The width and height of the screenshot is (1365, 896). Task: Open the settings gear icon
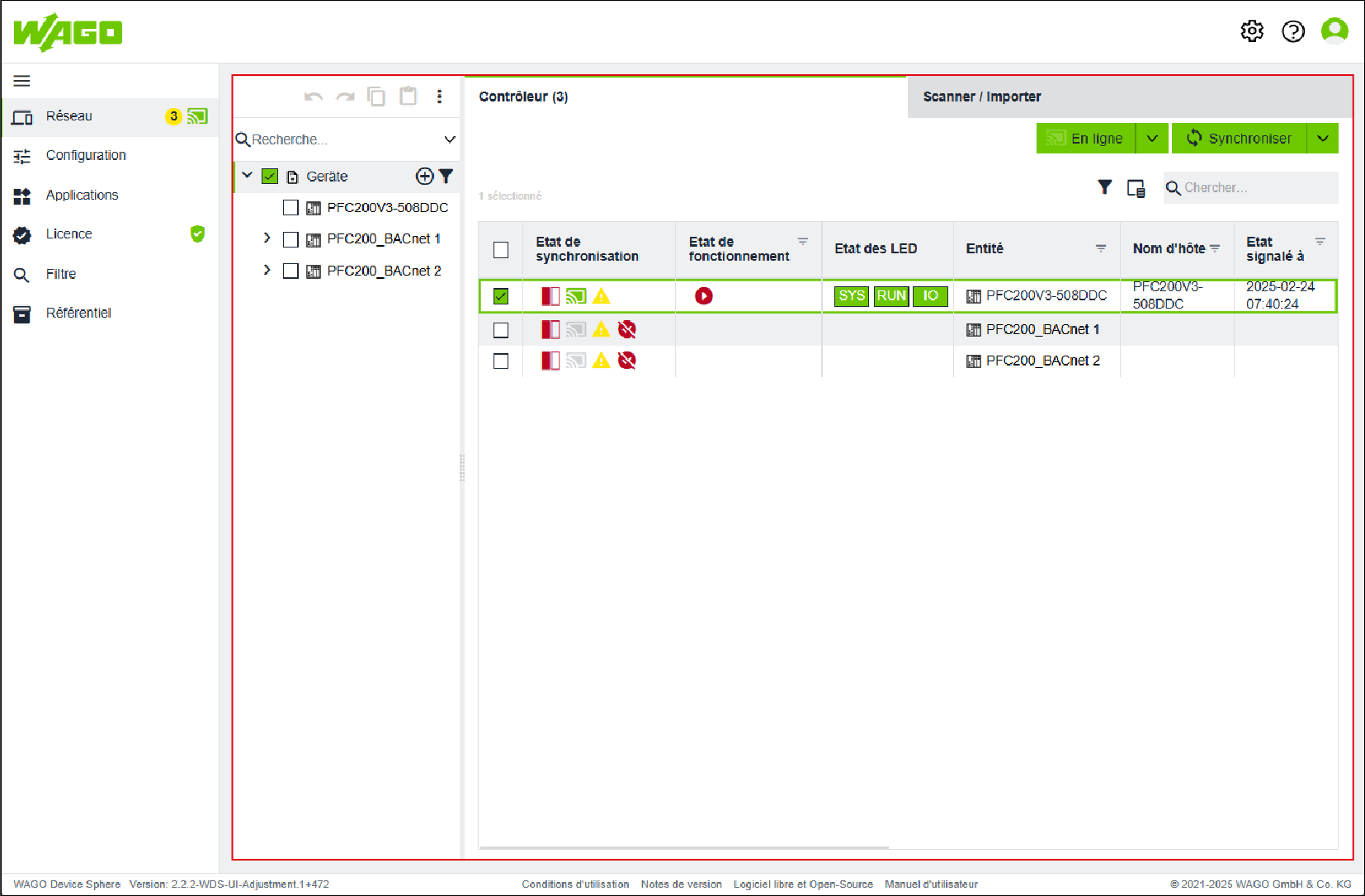click(1252, 31)
